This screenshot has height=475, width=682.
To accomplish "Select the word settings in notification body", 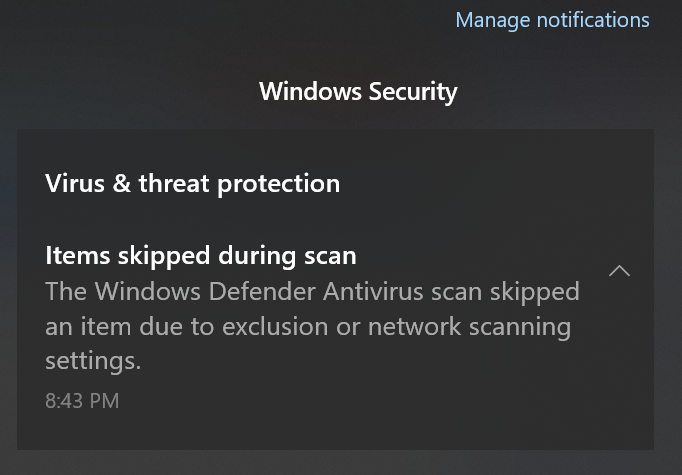I will click(x=93, y=361).
